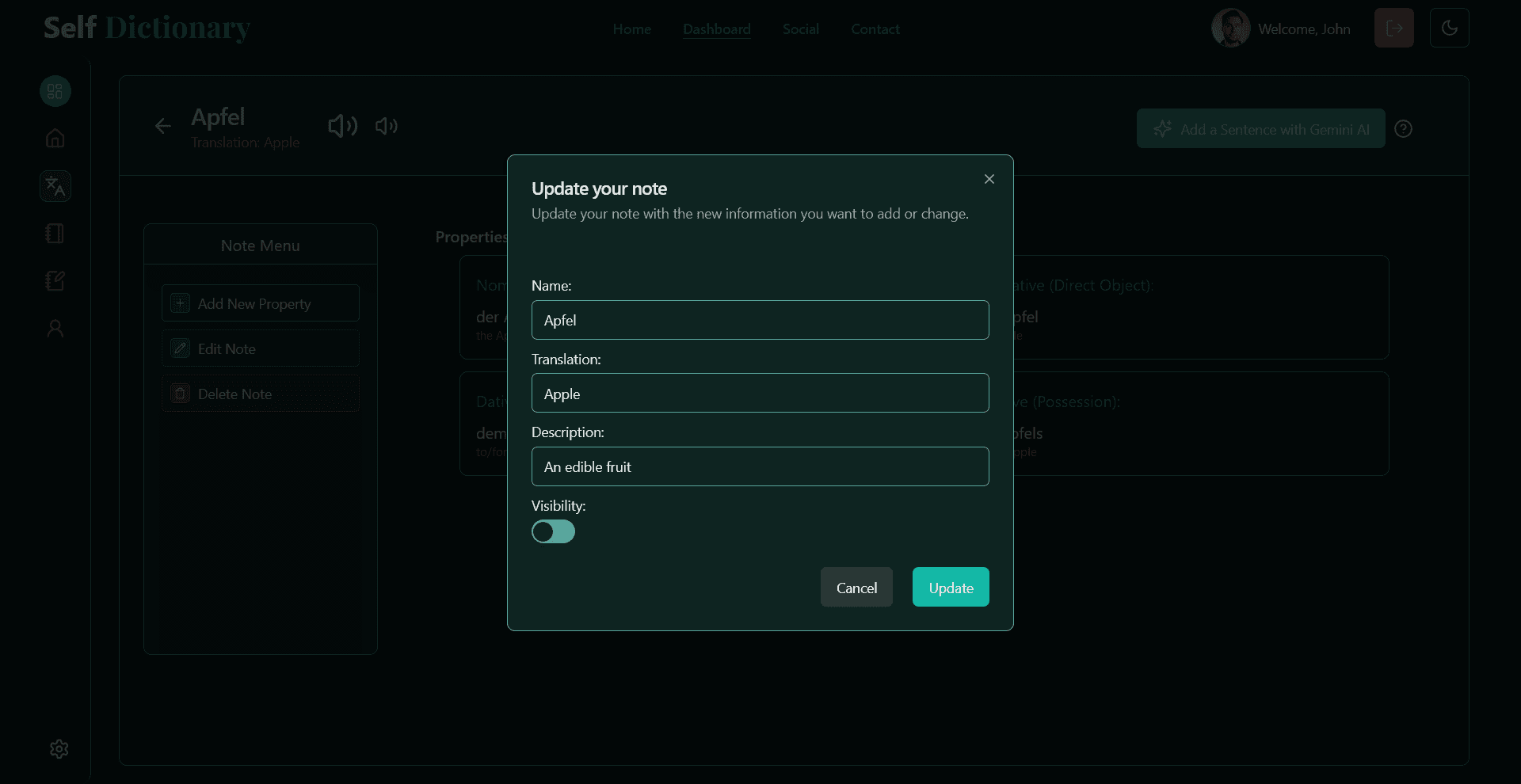Click the help question mark icon

point(1403,128)
